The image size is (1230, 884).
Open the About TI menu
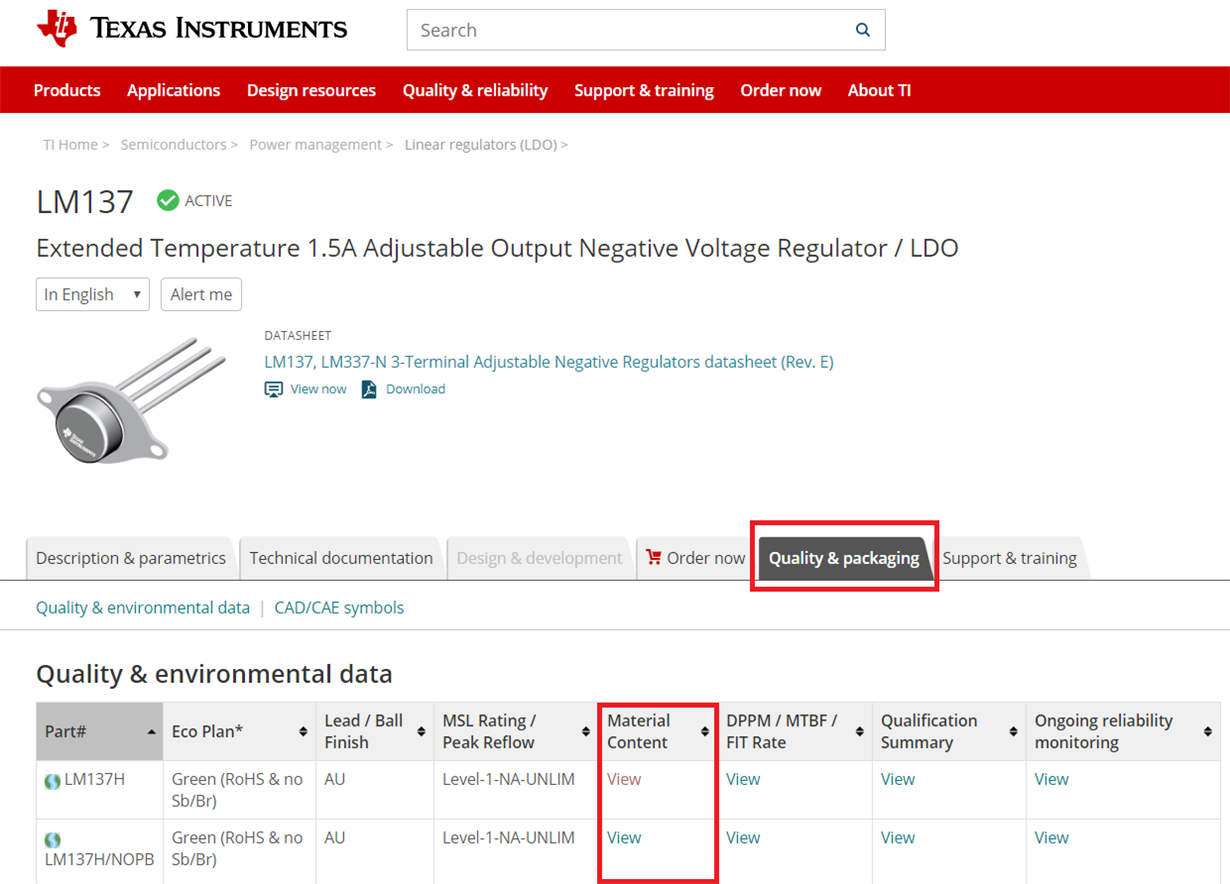pos(879,90)
